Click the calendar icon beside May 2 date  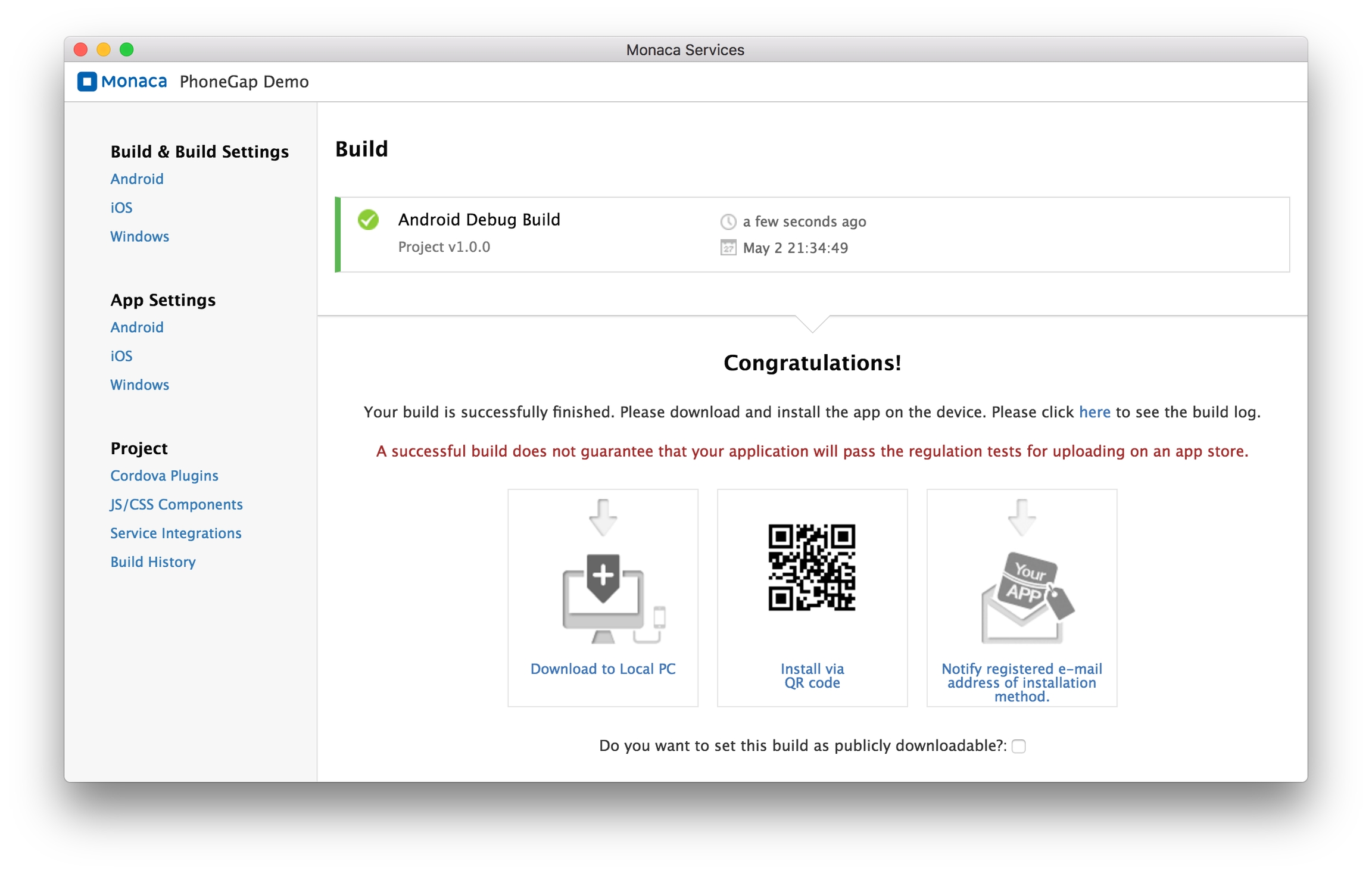pyautogui.click(x=728, y=248)
